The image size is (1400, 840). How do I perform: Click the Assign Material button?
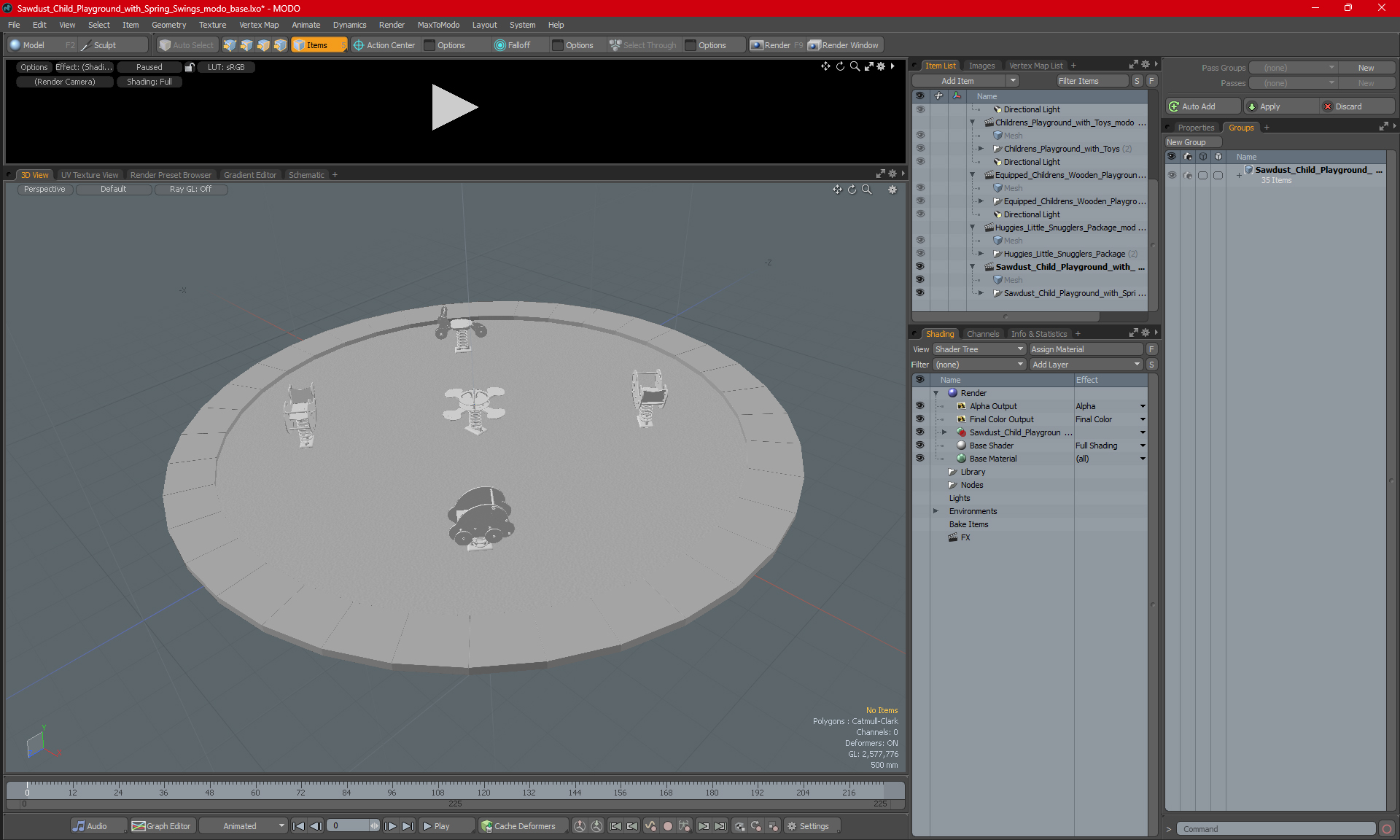[1086, 349]
